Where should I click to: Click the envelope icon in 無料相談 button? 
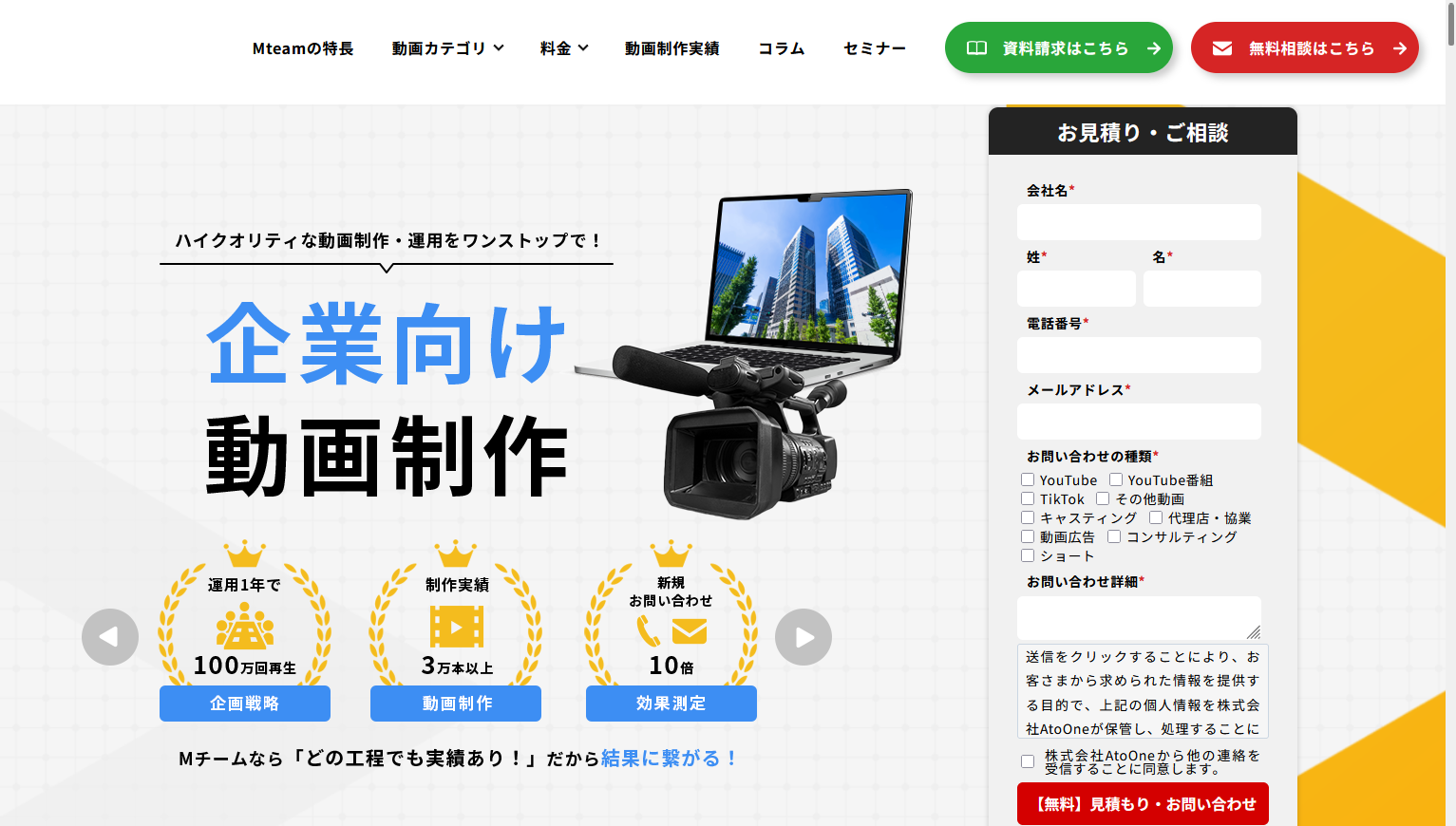click(x=1222, y=48)
